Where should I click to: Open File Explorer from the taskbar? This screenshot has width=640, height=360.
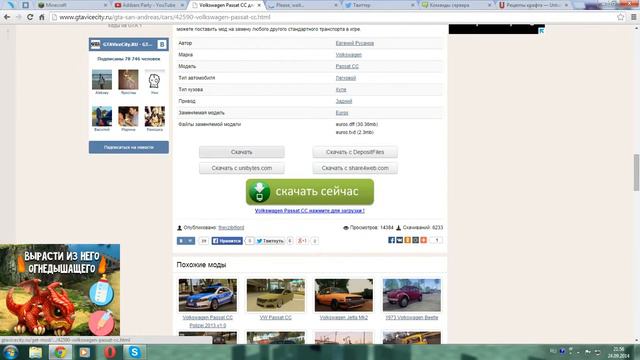36,352
